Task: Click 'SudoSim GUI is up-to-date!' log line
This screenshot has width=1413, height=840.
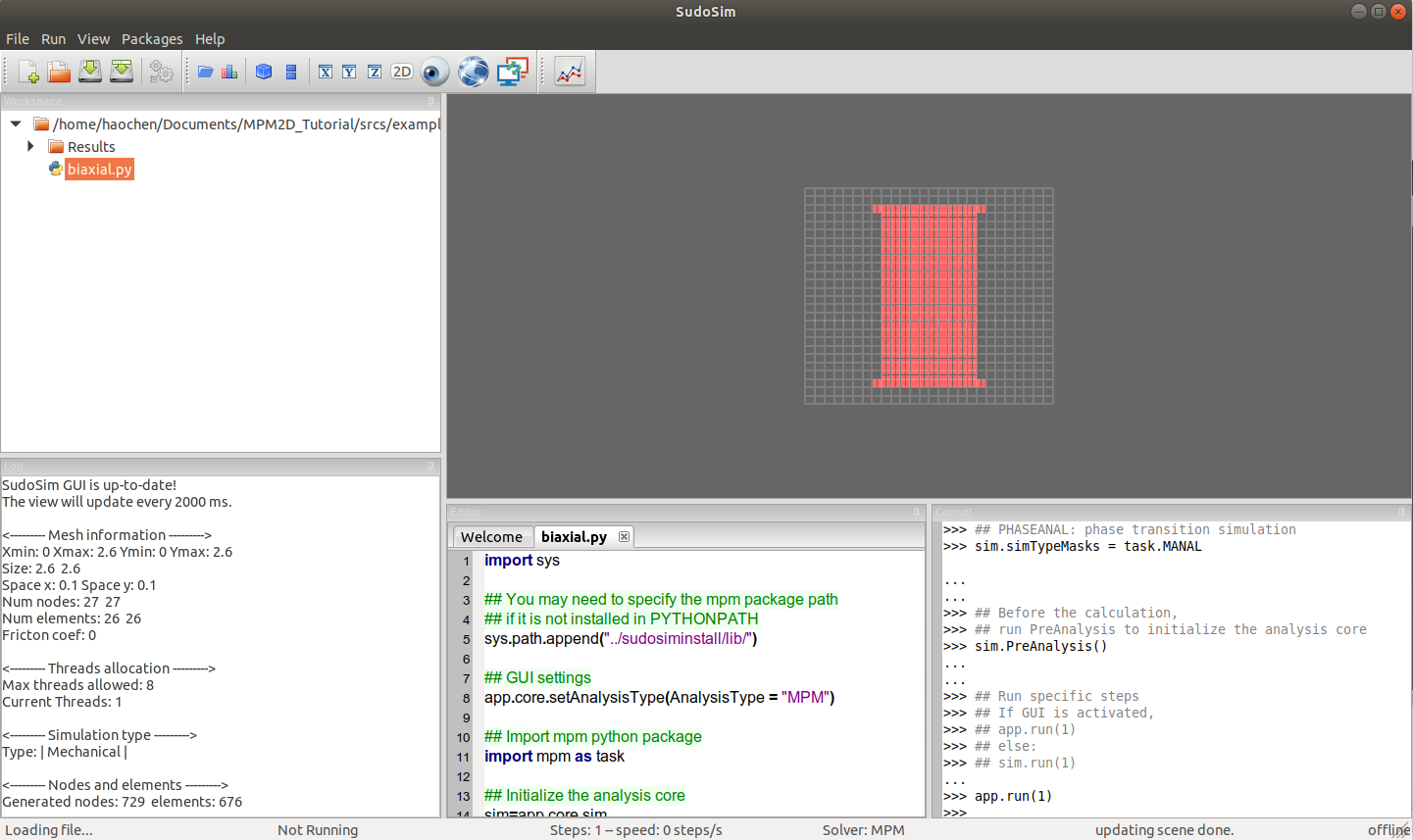Action: pos(89,485)
